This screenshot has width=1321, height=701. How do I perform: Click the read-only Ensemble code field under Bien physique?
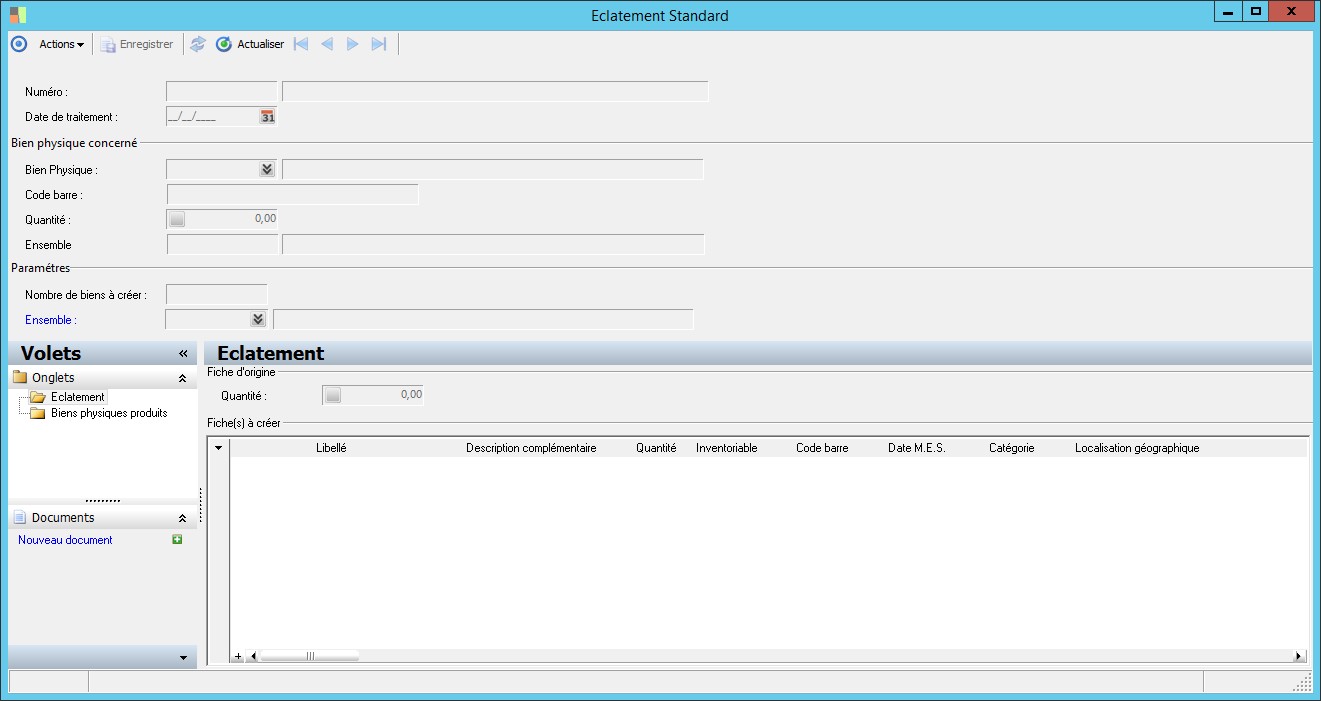(222, 244)
